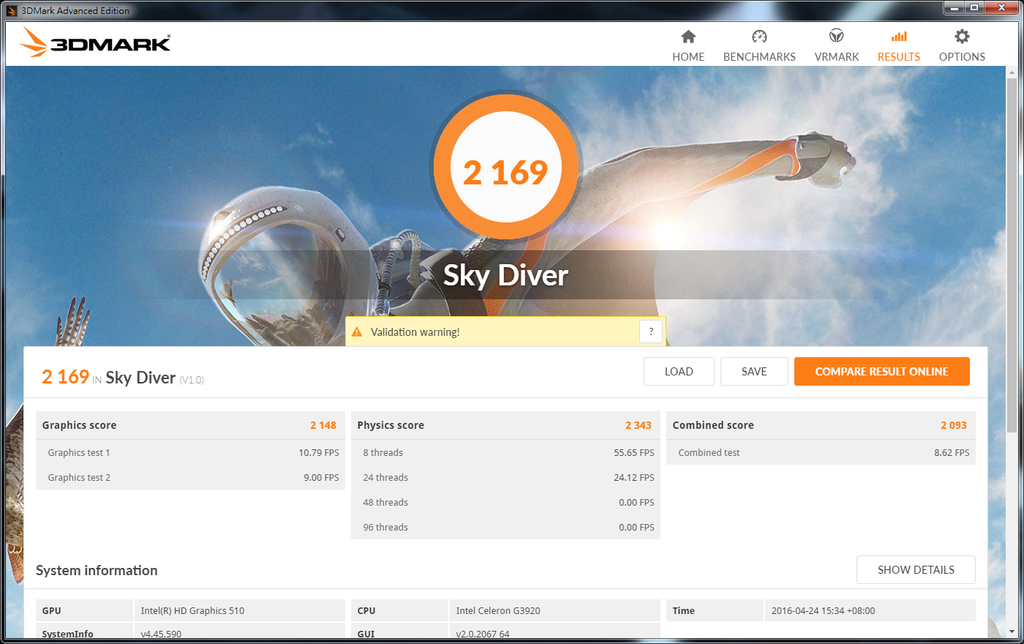Click the question mark help button
This screenshot has width=1024, height=644.
651,332
